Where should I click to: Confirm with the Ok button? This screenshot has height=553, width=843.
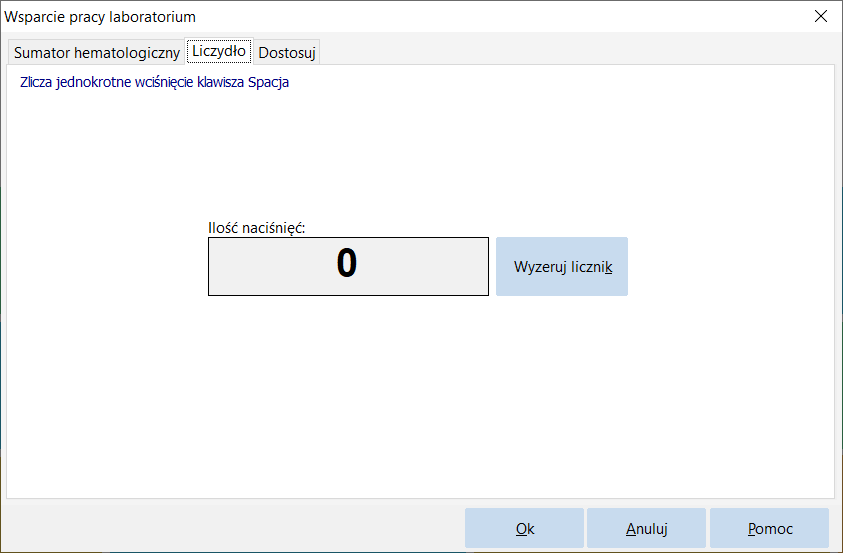[x=524, y=528]
